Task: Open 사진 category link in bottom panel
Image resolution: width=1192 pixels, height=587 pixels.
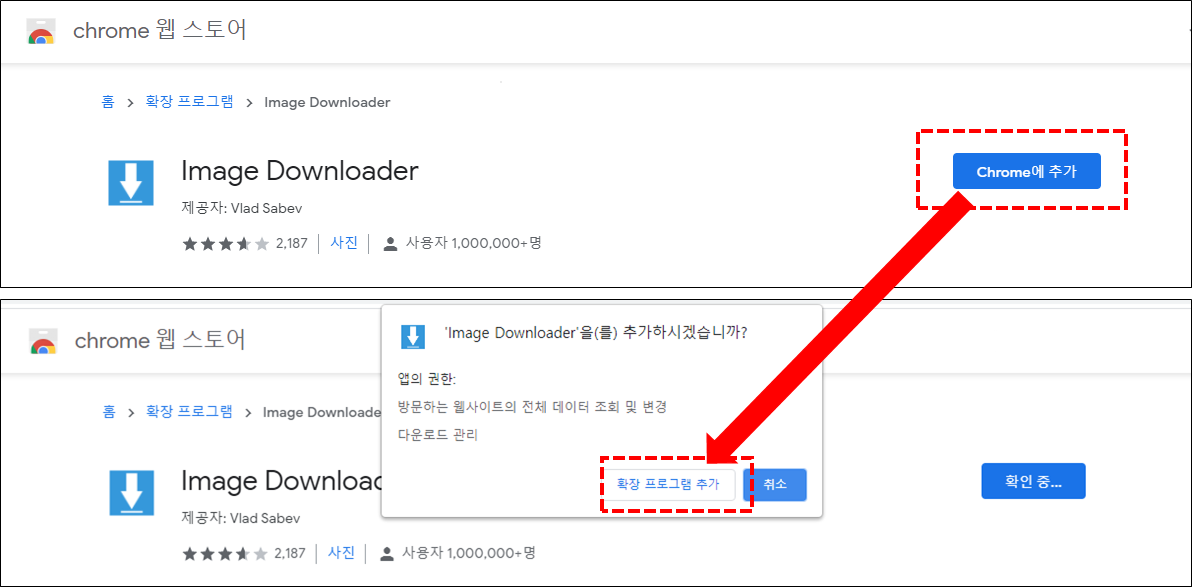Action: (x=341, y=553)
